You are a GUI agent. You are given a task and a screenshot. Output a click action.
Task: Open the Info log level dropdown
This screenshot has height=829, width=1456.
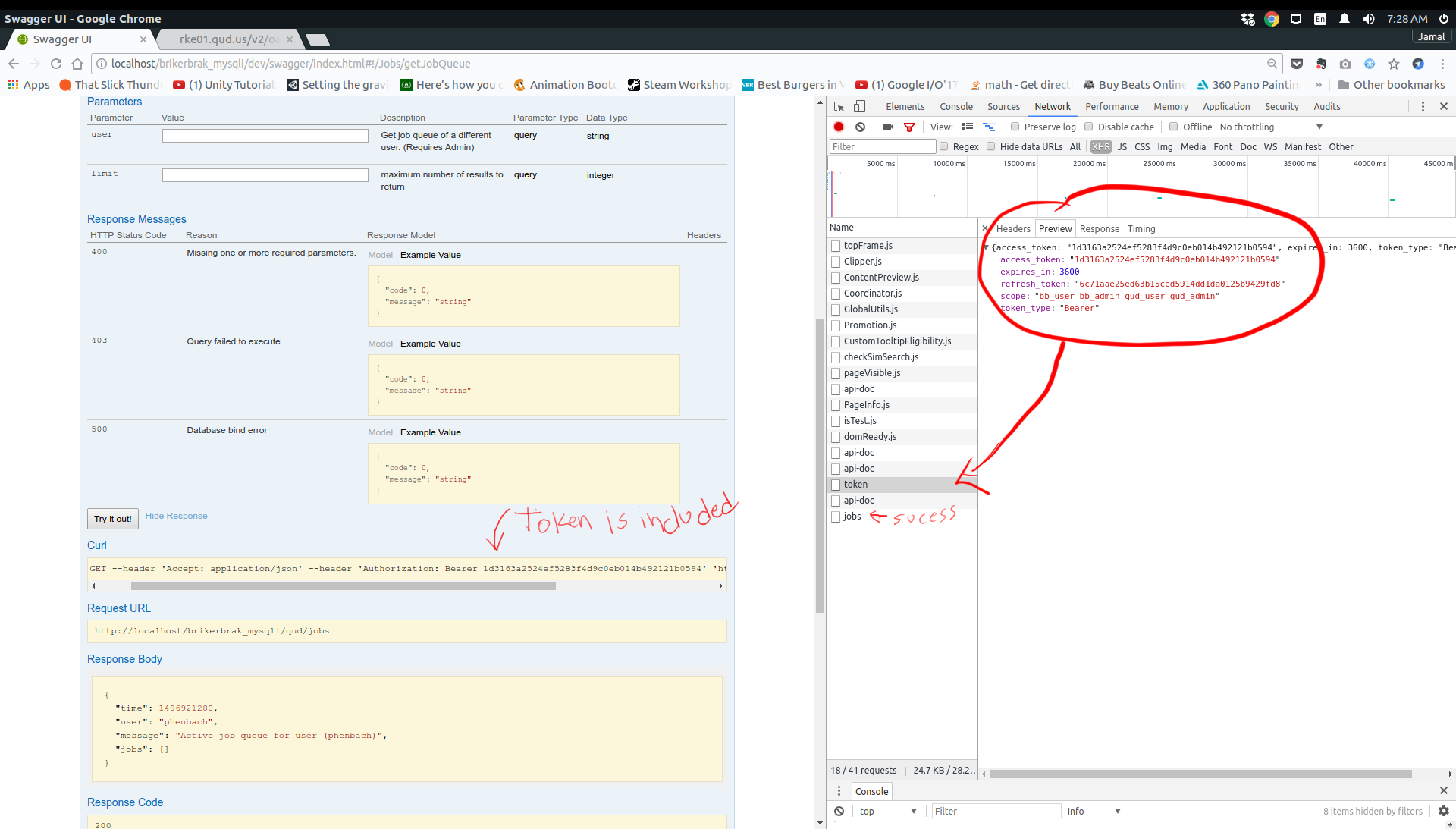(x=1092, y=811)
